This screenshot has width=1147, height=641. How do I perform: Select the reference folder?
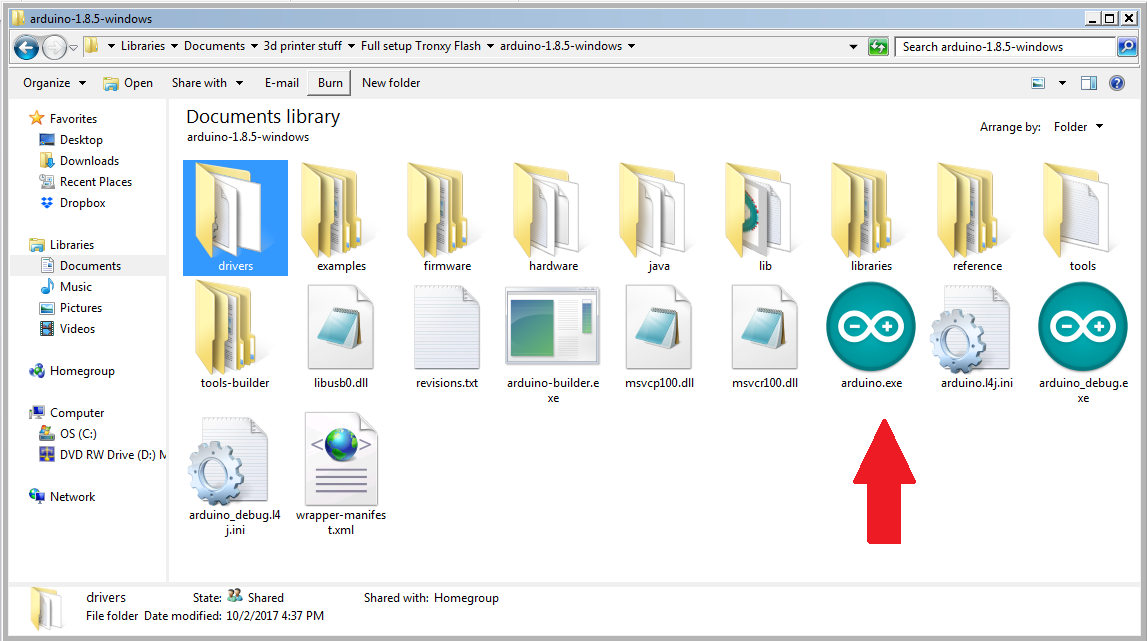(x=977, y=218)
